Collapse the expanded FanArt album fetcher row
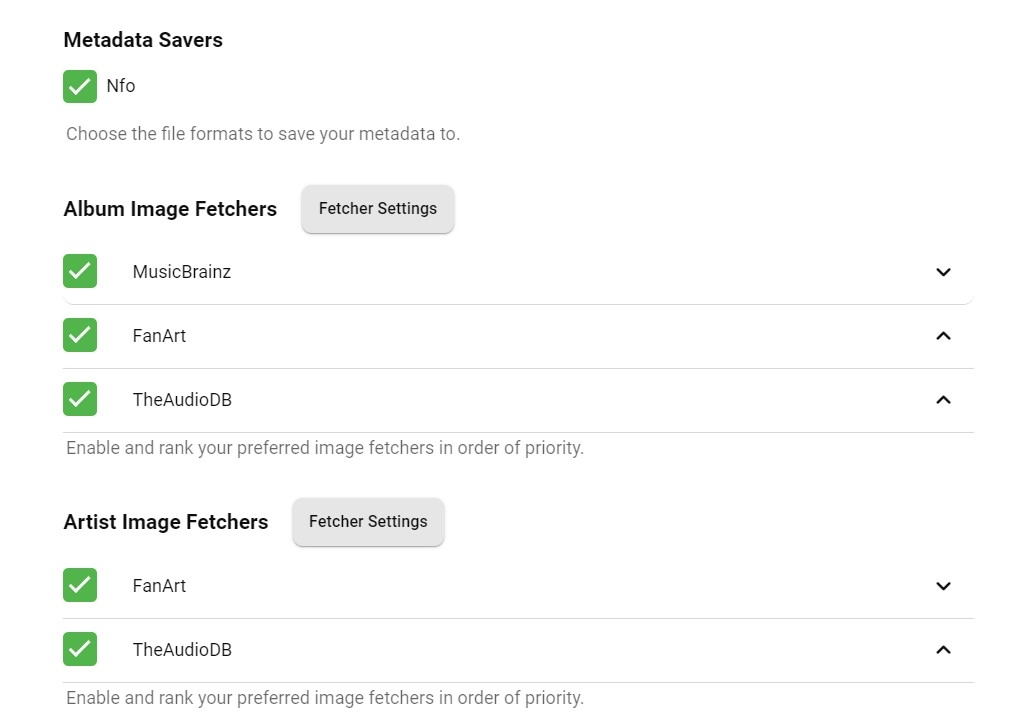1017x722 pixels. [943, 336]
